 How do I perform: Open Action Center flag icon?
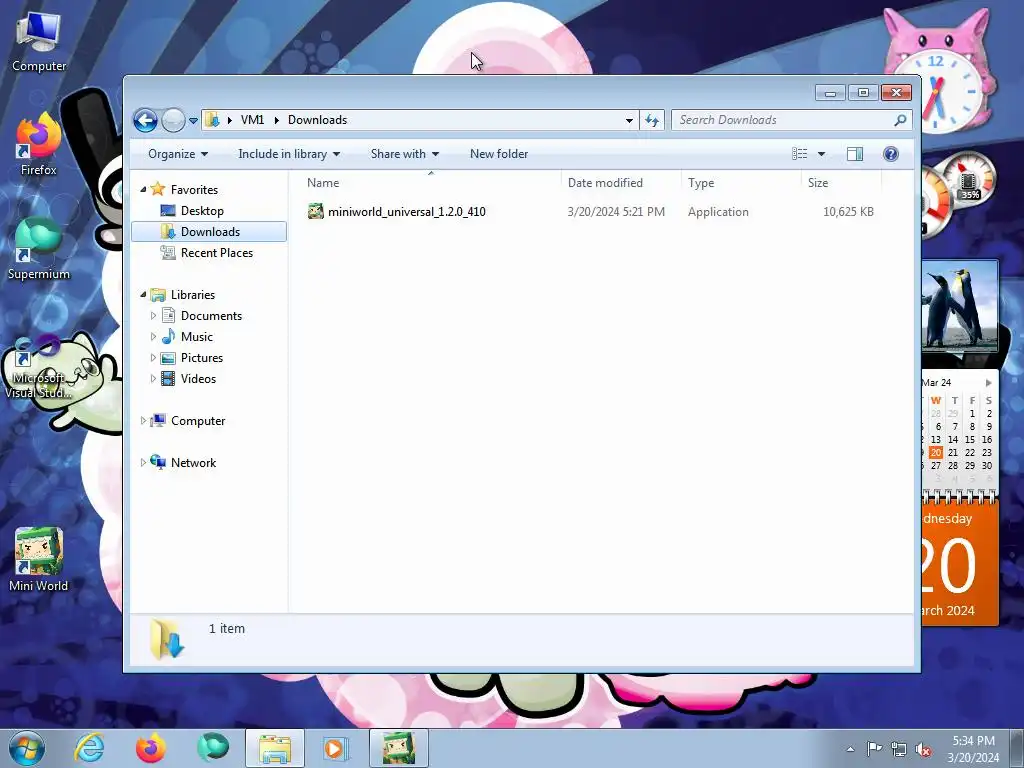tap(874, 749)
